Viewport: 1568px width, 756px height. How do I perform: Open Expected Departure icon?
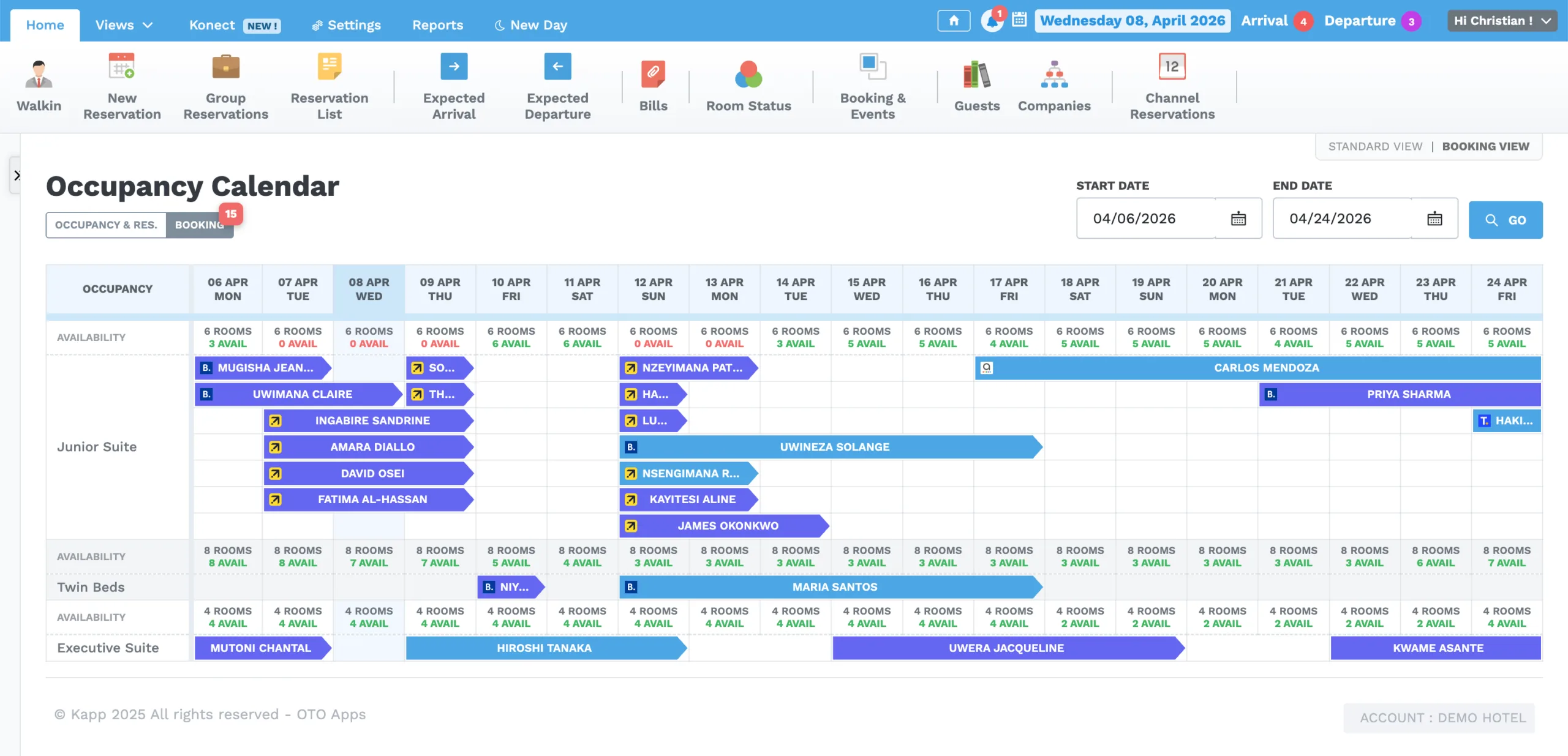click(x=557, y=66)
